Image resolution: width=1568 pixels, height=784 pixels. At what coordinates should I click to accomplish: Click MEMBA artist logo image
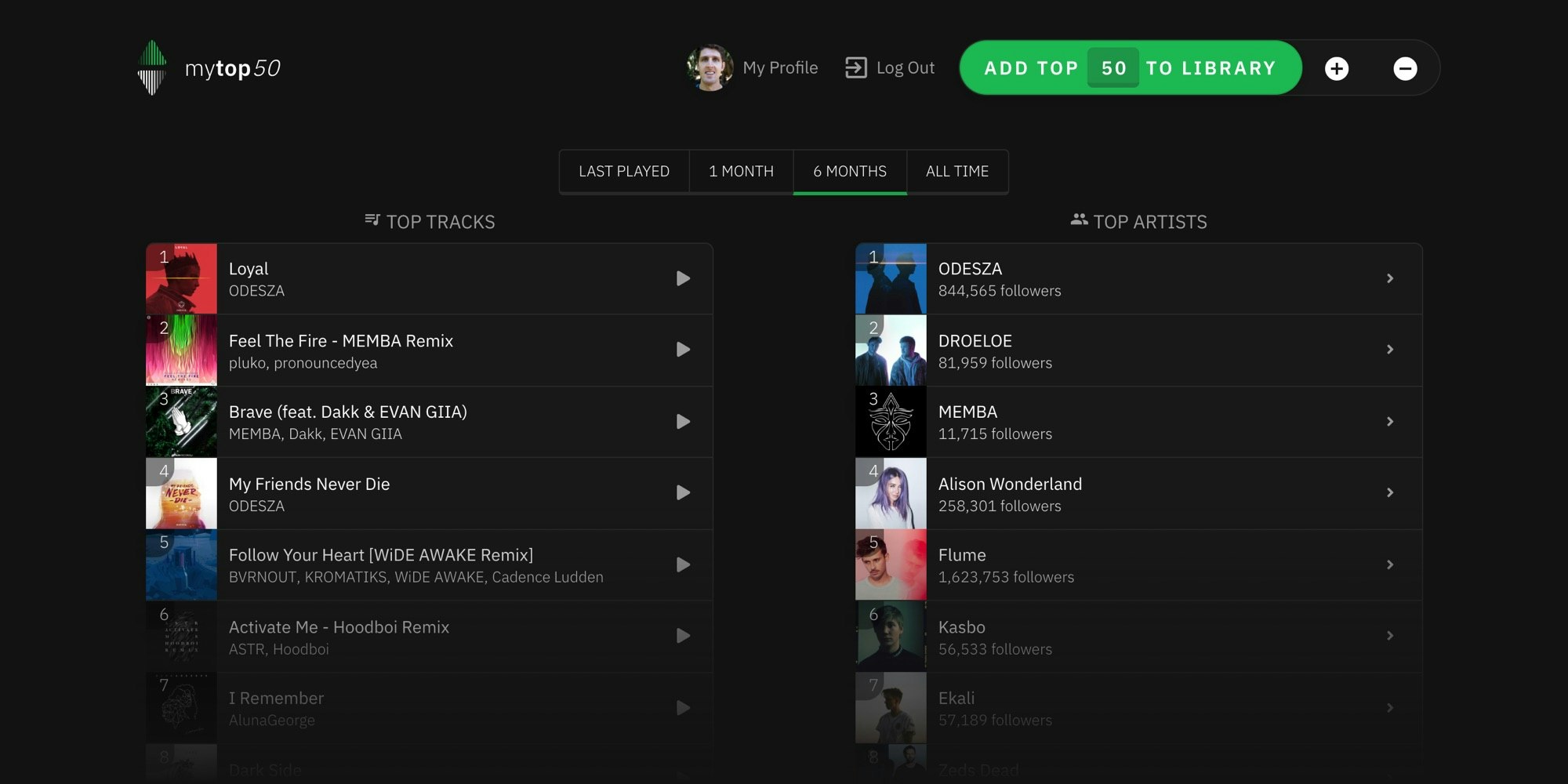tap(891, 422)
